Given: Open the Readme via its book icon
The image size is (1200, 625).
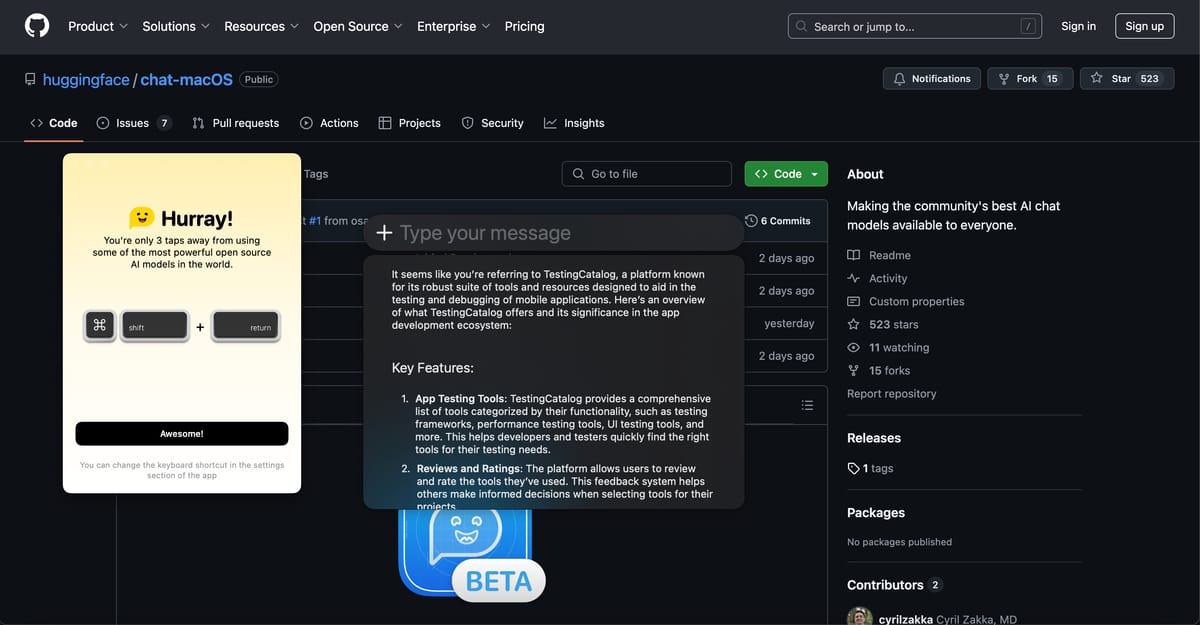Looking at the screenshot, I should [853, 255].
